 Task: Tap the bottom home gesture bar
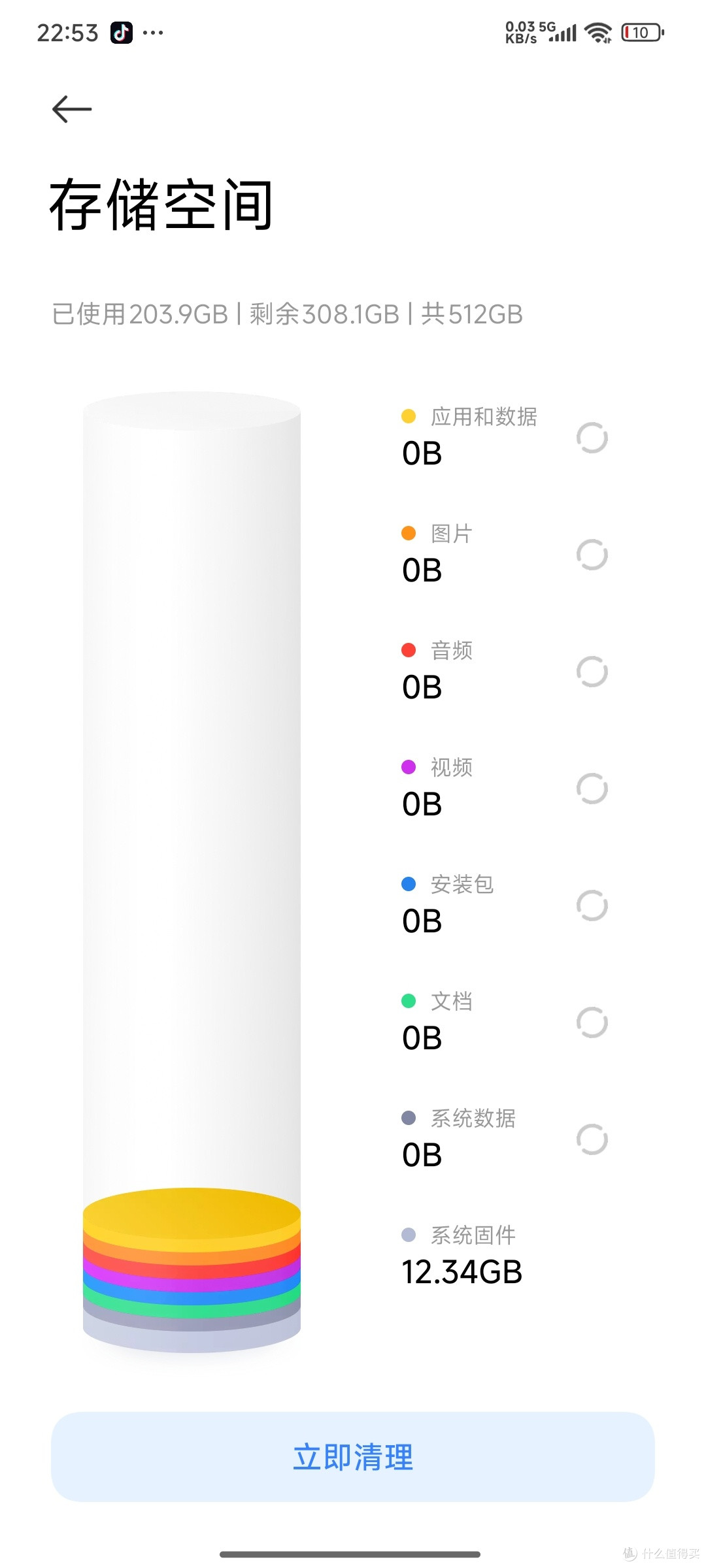pyautogui.click(x=350, y=1554)
